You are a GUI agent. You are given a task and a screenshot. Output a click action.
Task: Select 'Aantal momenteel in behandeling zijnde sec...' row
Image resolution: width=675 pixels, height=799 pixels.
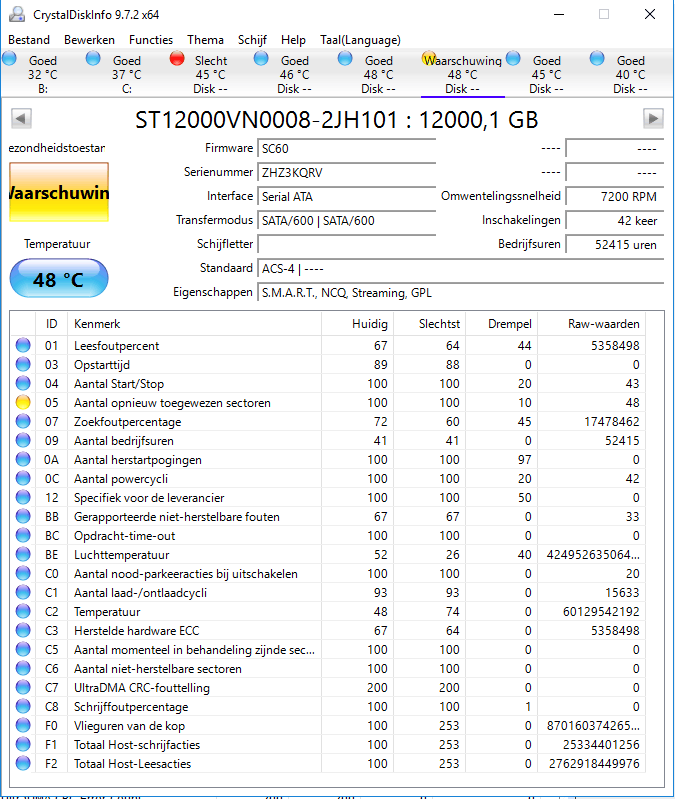pos(328,650)
